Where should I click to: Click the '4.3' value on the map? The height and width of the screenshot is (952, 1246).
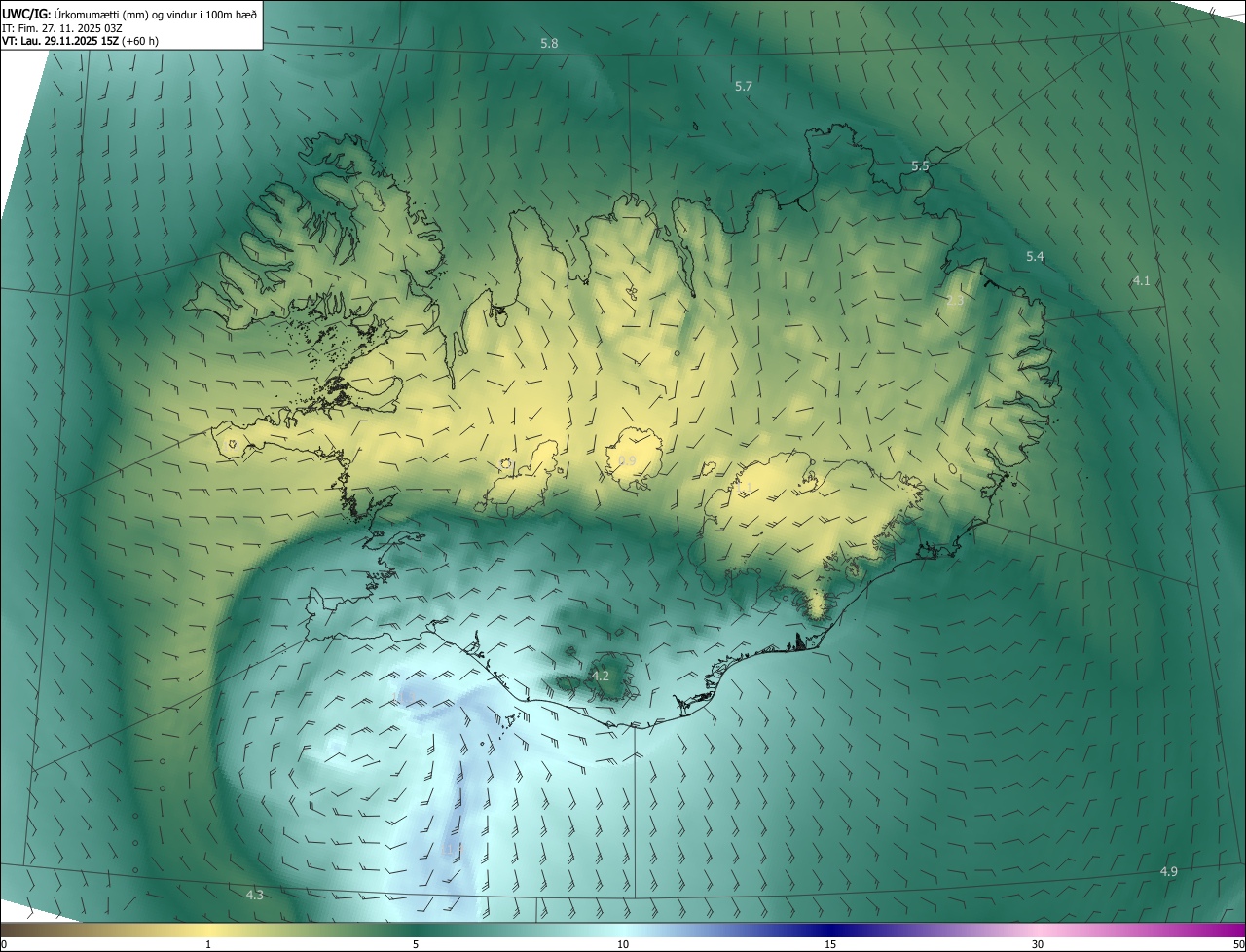(254, 895)
